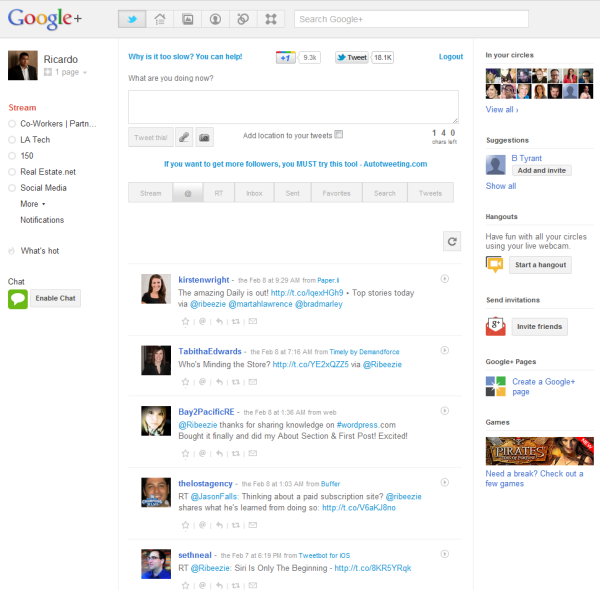Click the play circle on sethneal's tweet

pos(445,554)
